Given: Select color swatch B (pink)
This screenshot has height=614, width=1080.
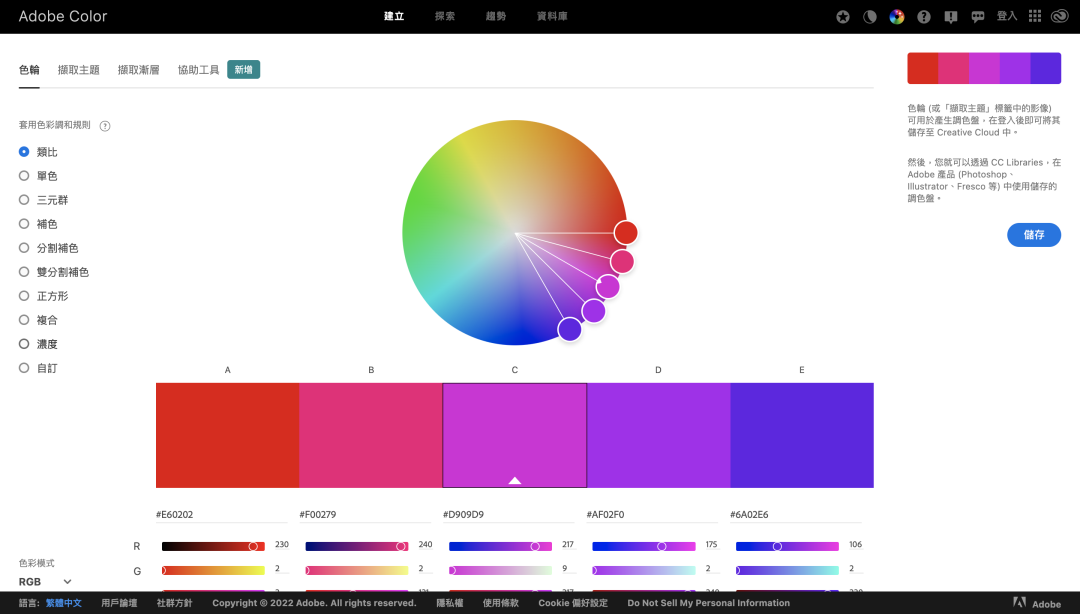Looking at the screenshot, I should coord(371,436).
